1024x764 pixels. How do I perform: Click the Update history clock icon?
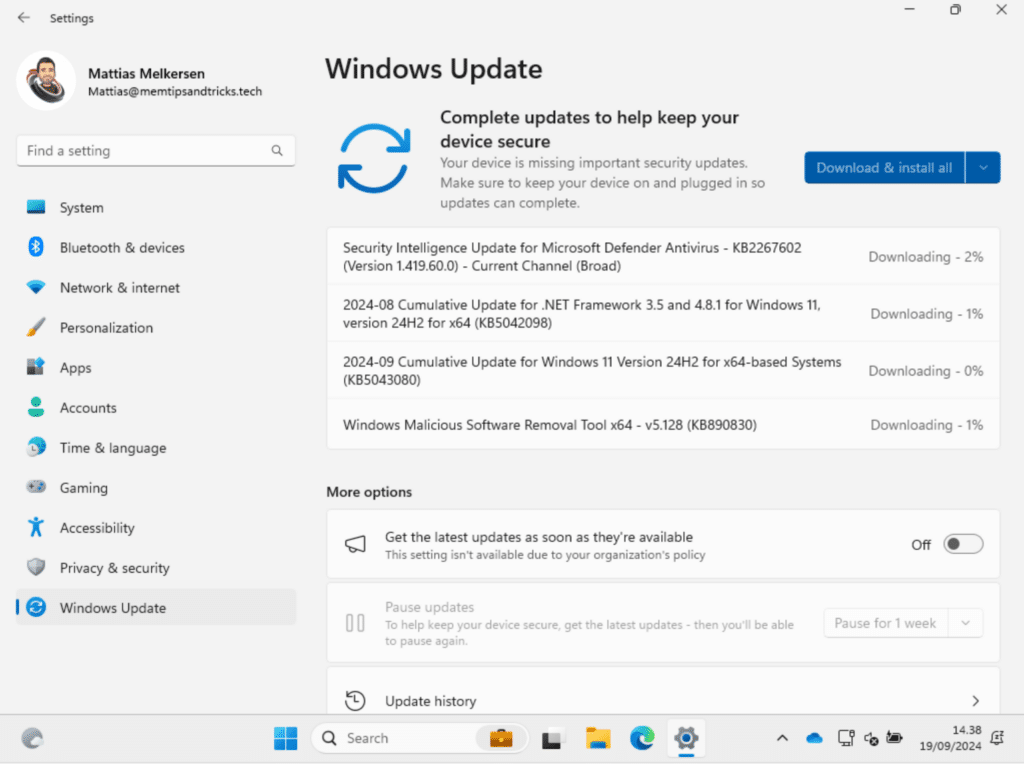[355, 701]
